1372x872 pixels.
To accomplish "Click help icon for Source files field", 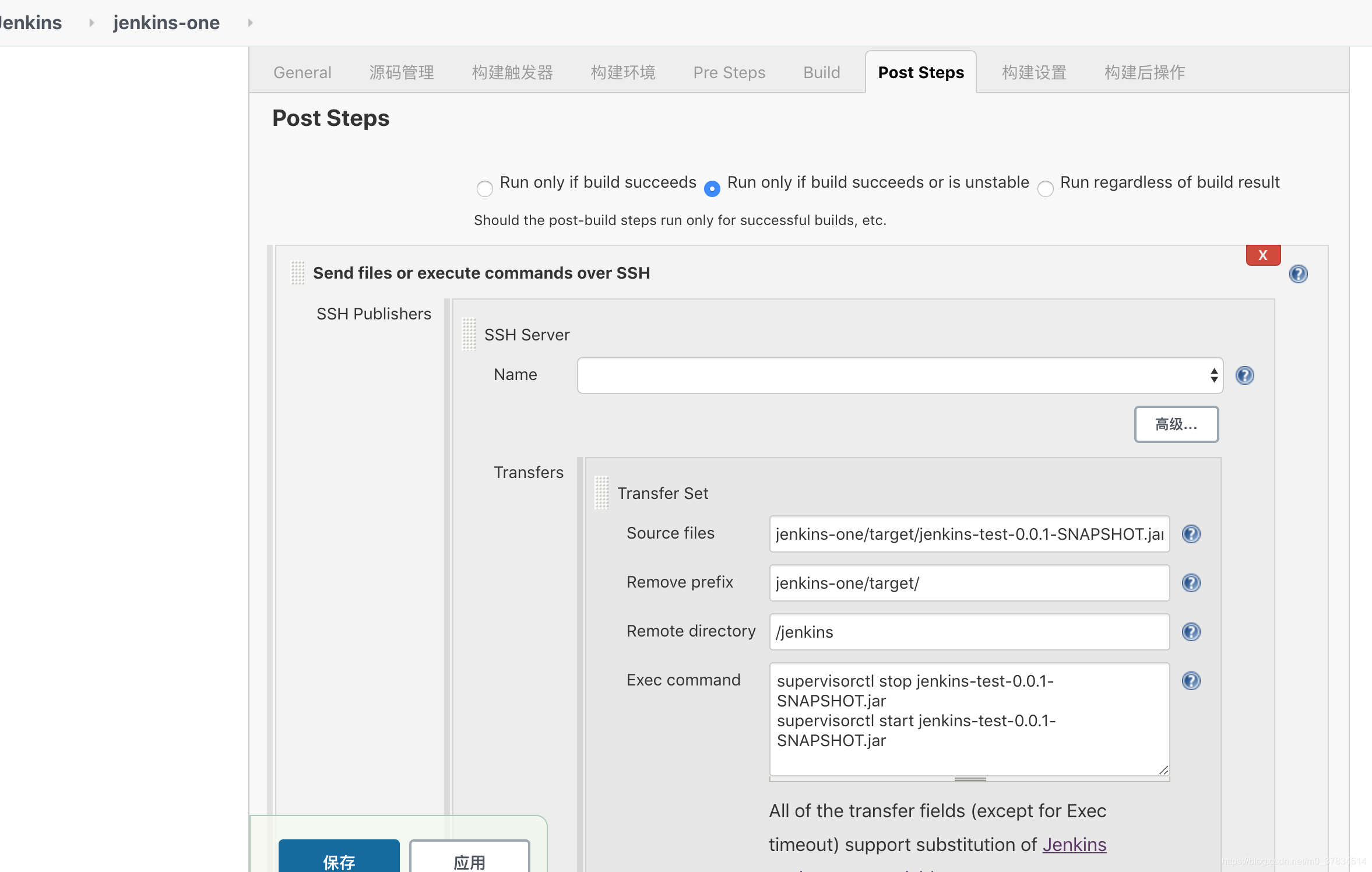I will [x=1191, y=534].
